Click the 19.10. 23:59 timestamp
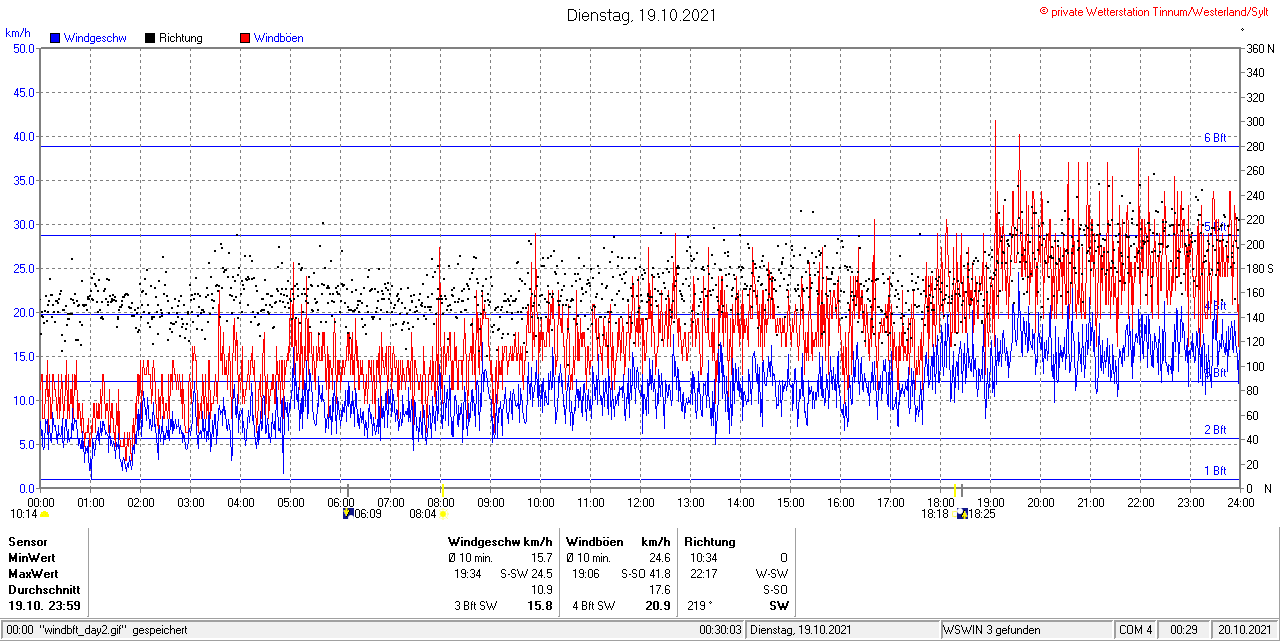Screen dimensions: 1280x641 44,606
